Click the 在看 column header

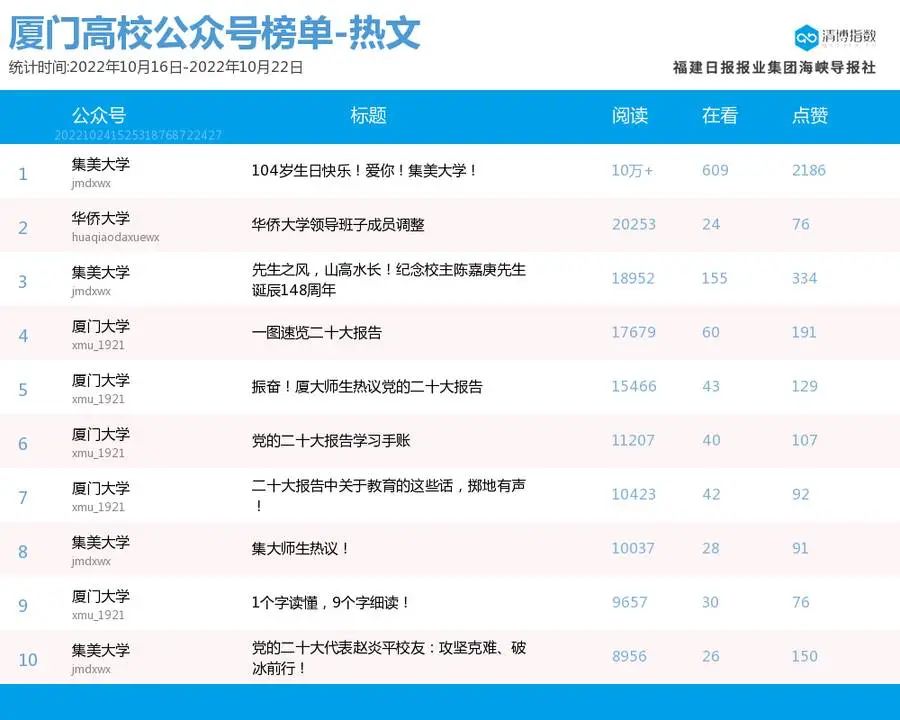pos(719,115)
